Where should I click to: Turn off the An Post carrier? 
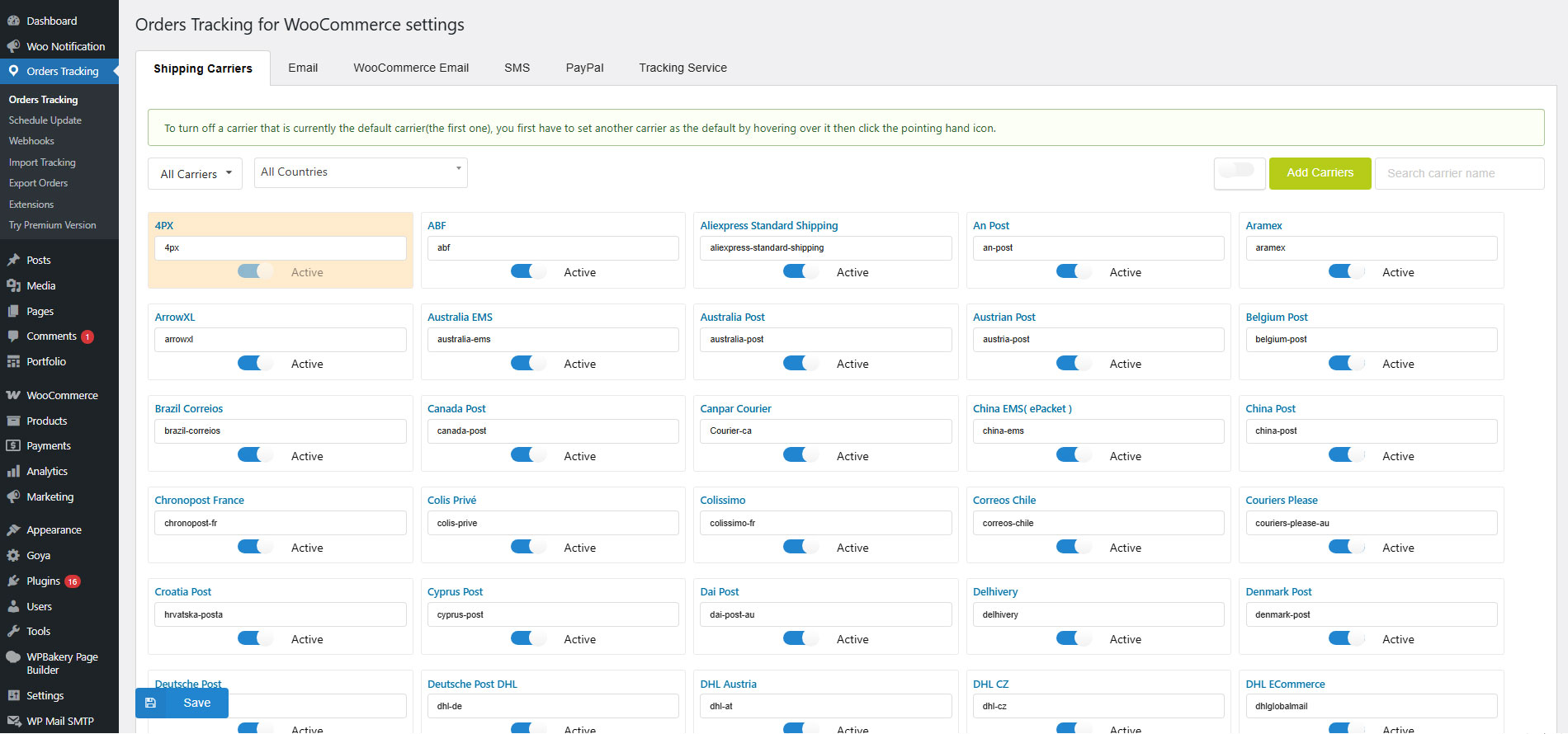pos(1074,271)
